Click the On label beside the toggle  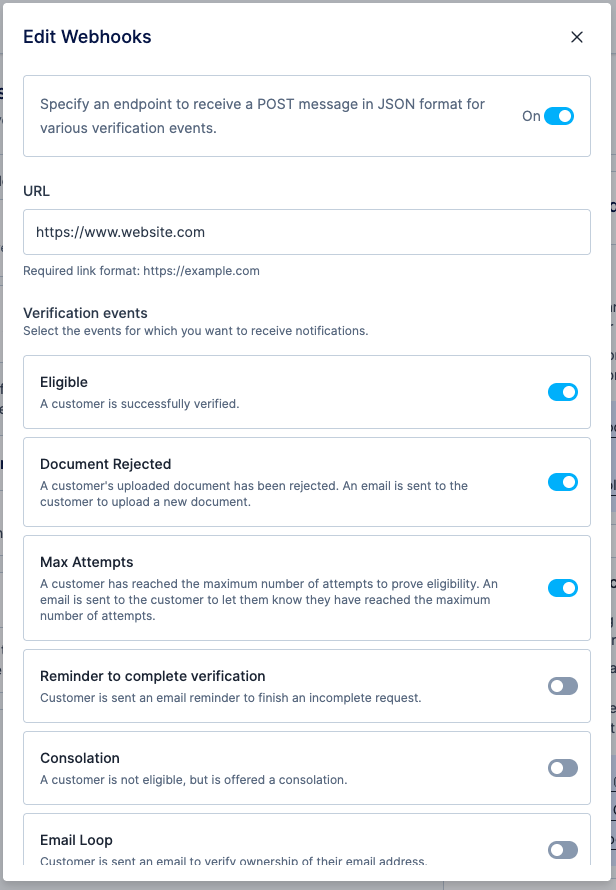click(531, 116)
